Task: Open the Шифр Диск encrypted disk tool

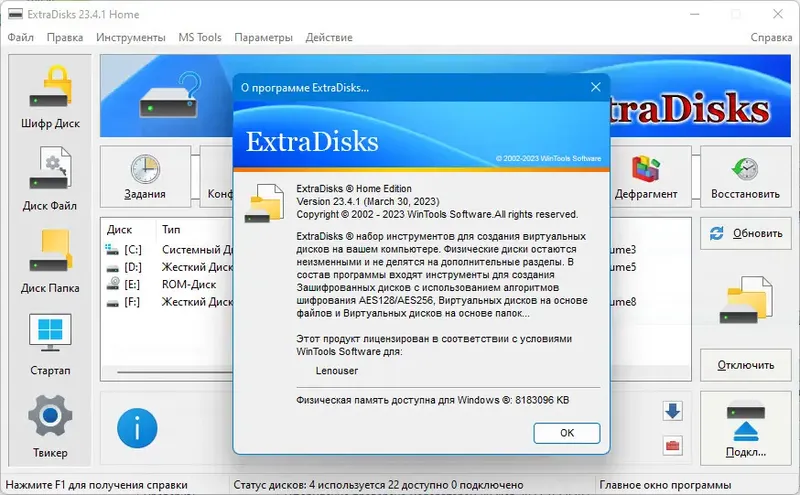Action: click(50, 96)
